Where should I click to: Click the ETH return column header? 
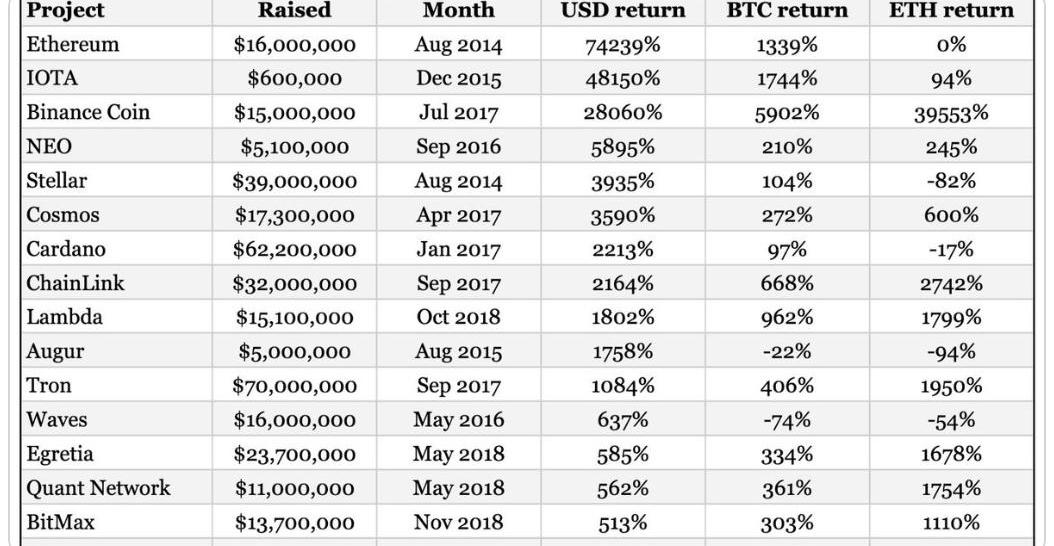(x=950, y=11)
